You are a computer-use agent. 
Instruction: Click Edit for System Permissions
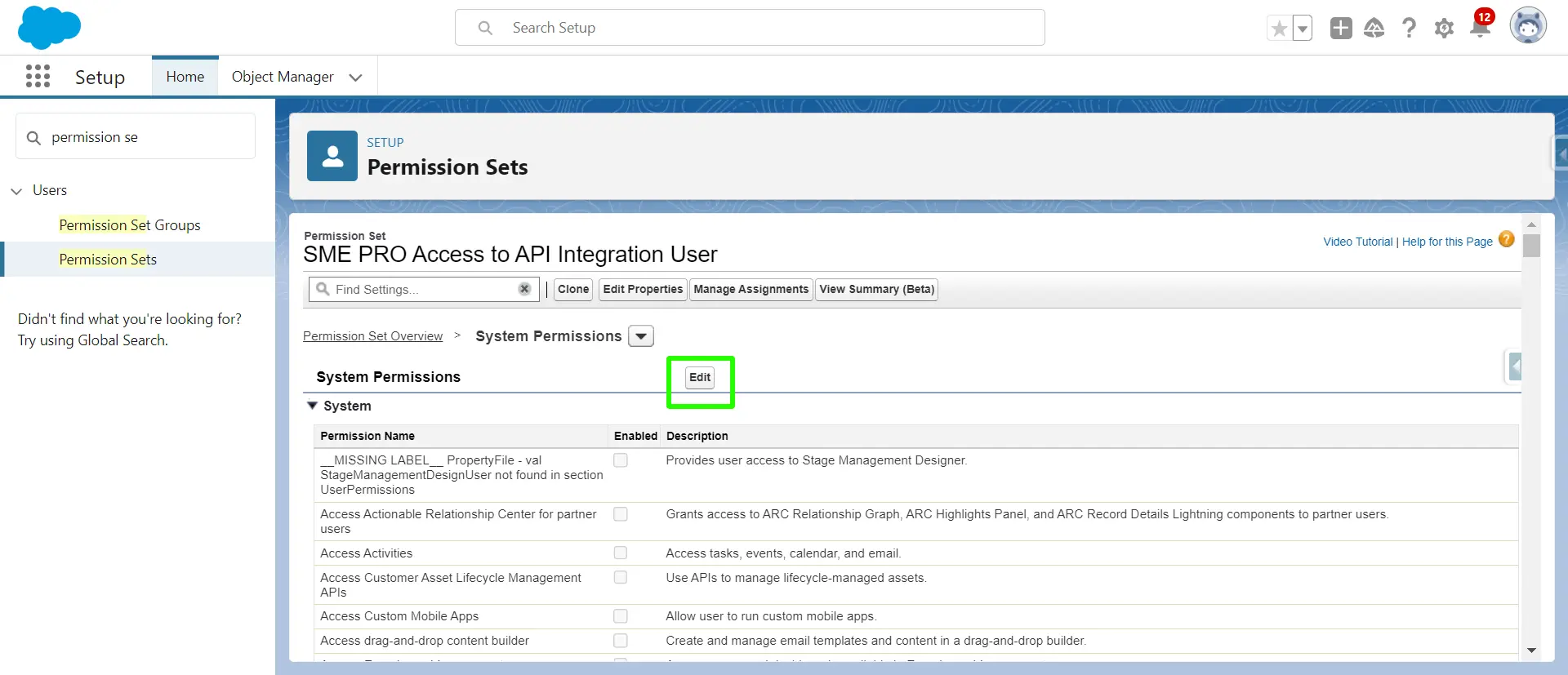(700, 377)
